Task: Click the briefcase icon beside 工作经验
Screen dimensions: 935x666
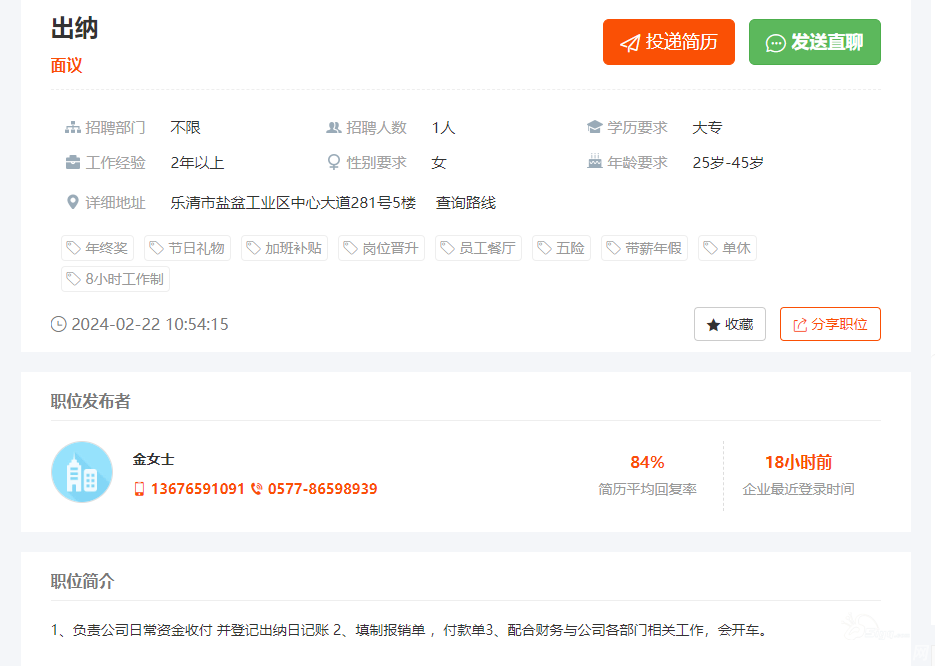Action: coord(73,162)
